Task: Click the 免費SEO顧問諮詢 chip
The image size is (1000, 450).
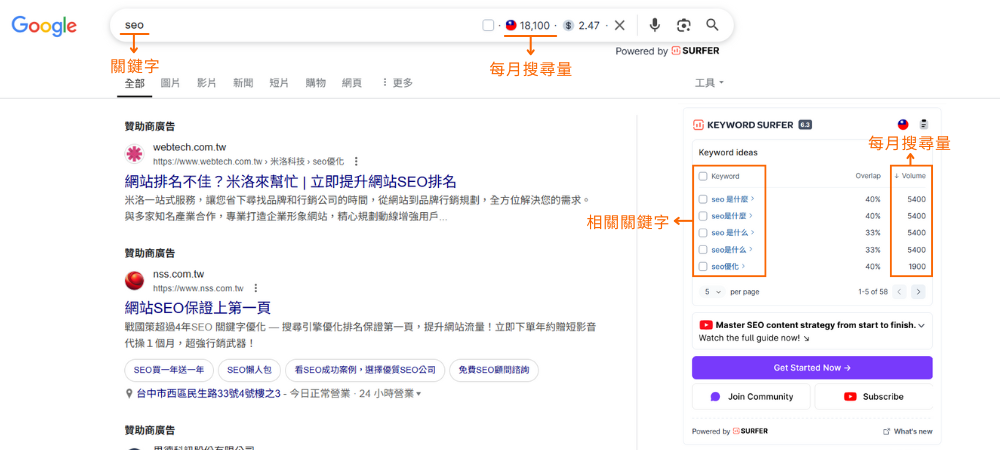Action: click(x=494, y=370)
